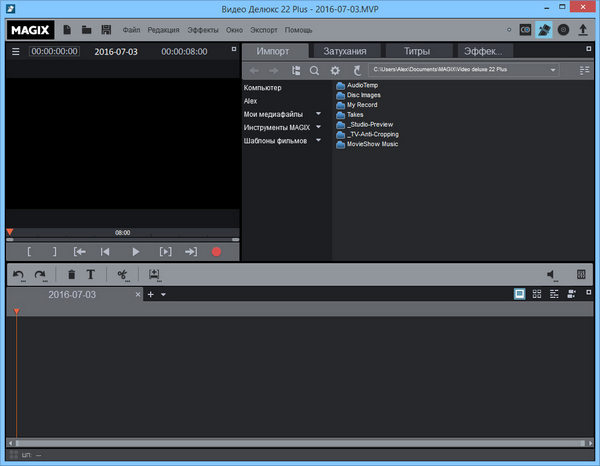Delete selection with the trash icon
This screenshot has height=466, width=600.
[71, 274]
